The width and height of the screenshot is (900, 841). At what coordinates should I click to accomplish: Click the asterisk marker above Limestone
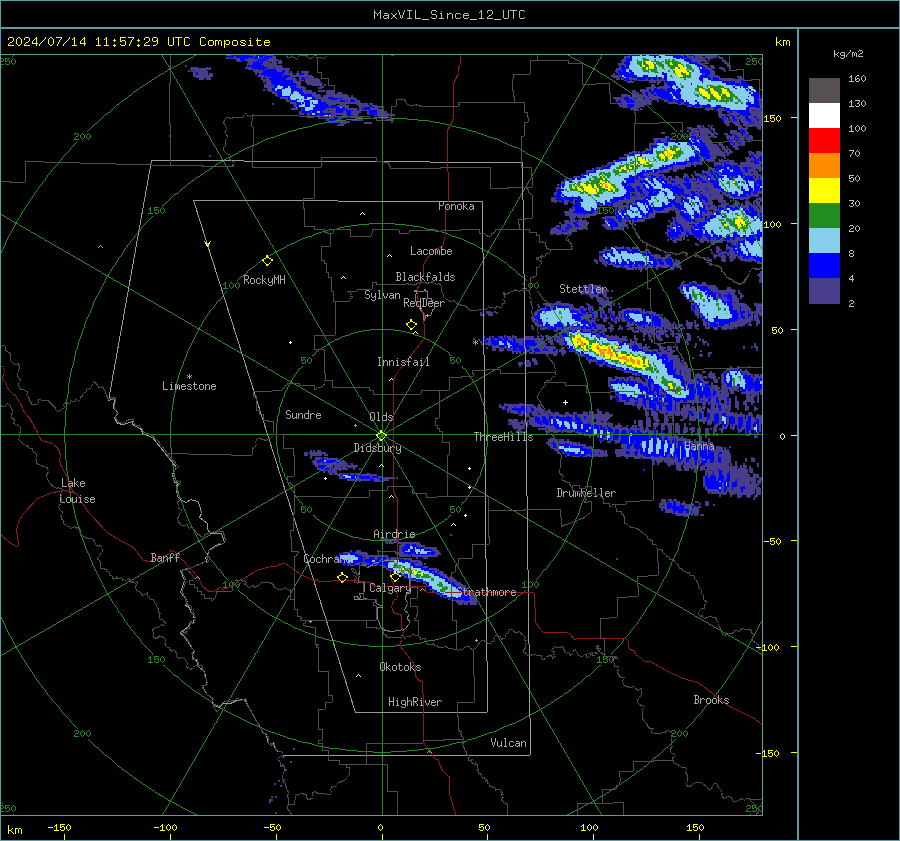(x=189, y=377)
